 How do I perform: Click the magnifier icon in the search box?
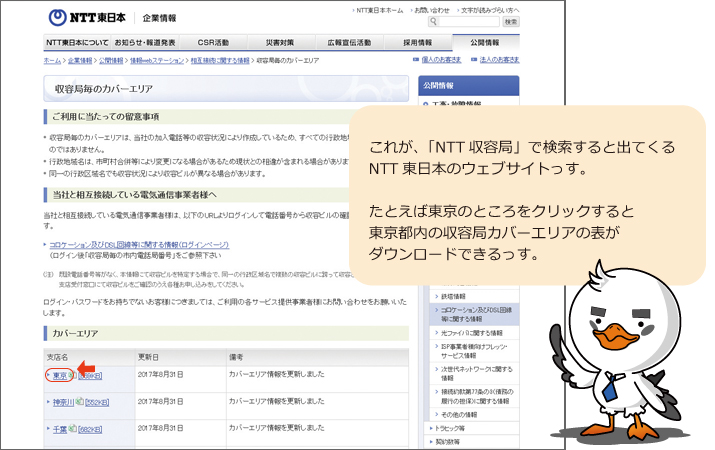pyautogui.click(x=433, y=21)
